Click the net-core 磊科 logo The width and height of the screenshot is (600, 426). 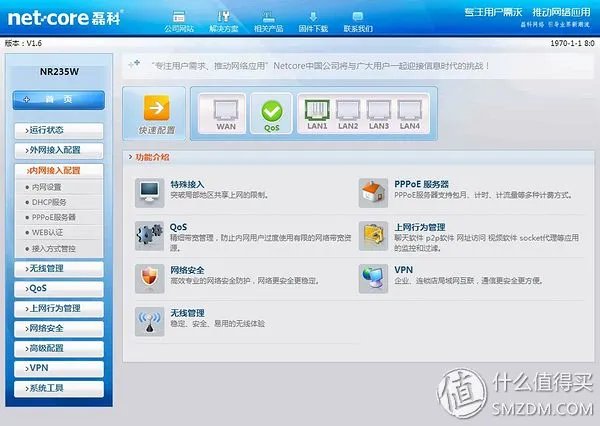[x=65, y=18]
